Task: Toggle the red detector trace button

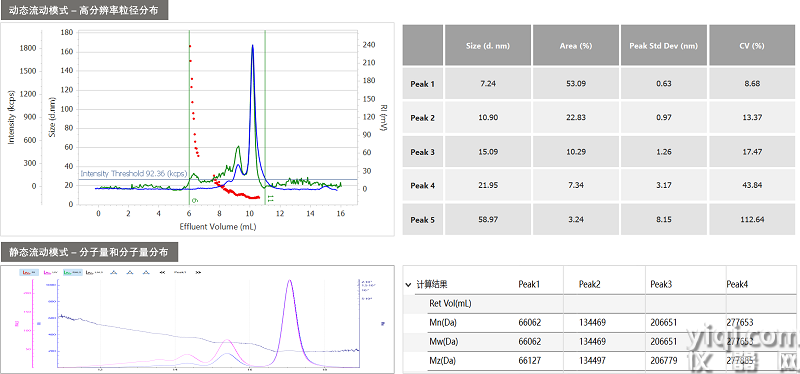Action: click(29, 272)
